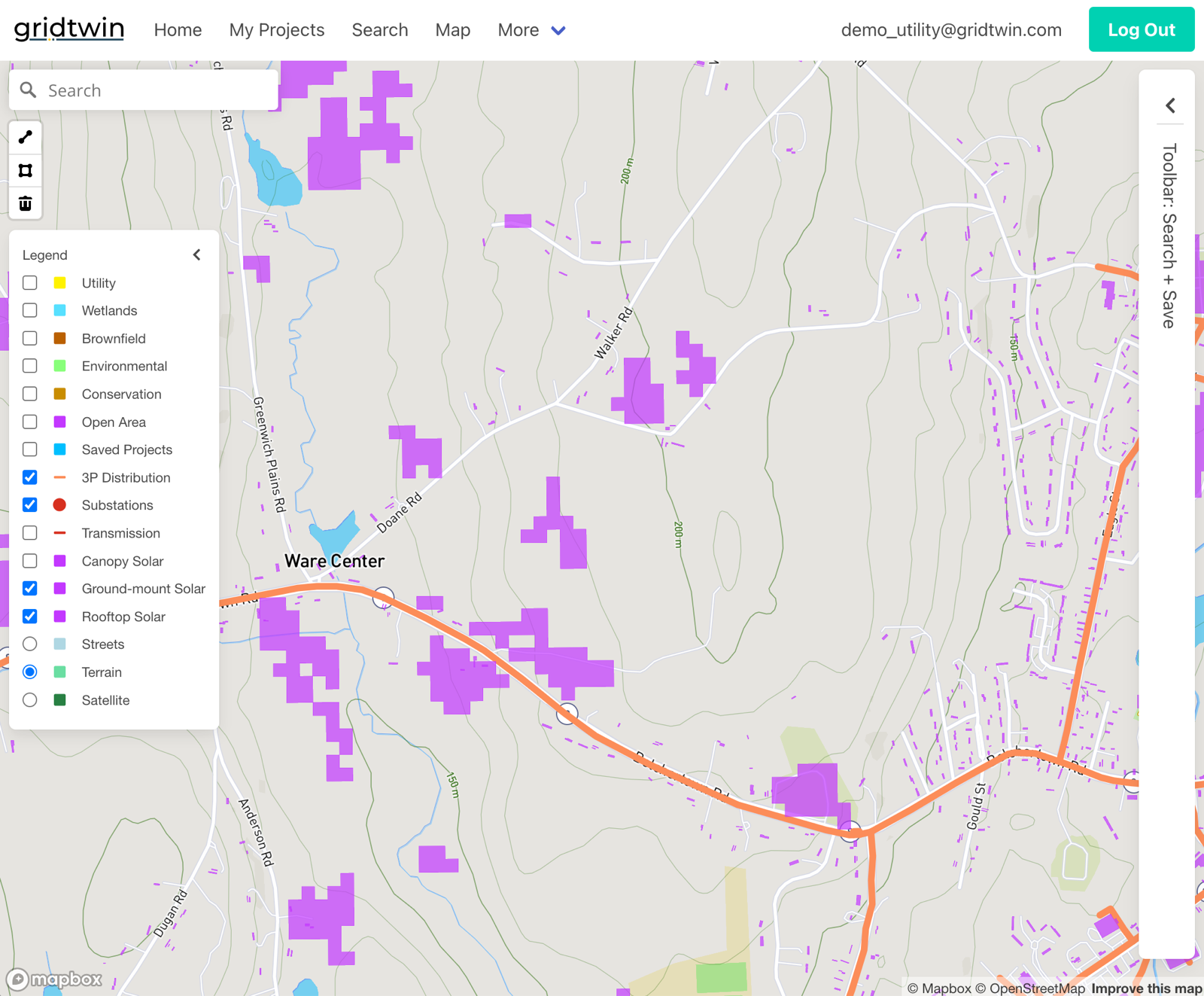
Task: Click the Ware Center map label
Action: pyautogui.click(x=334, y=561)
